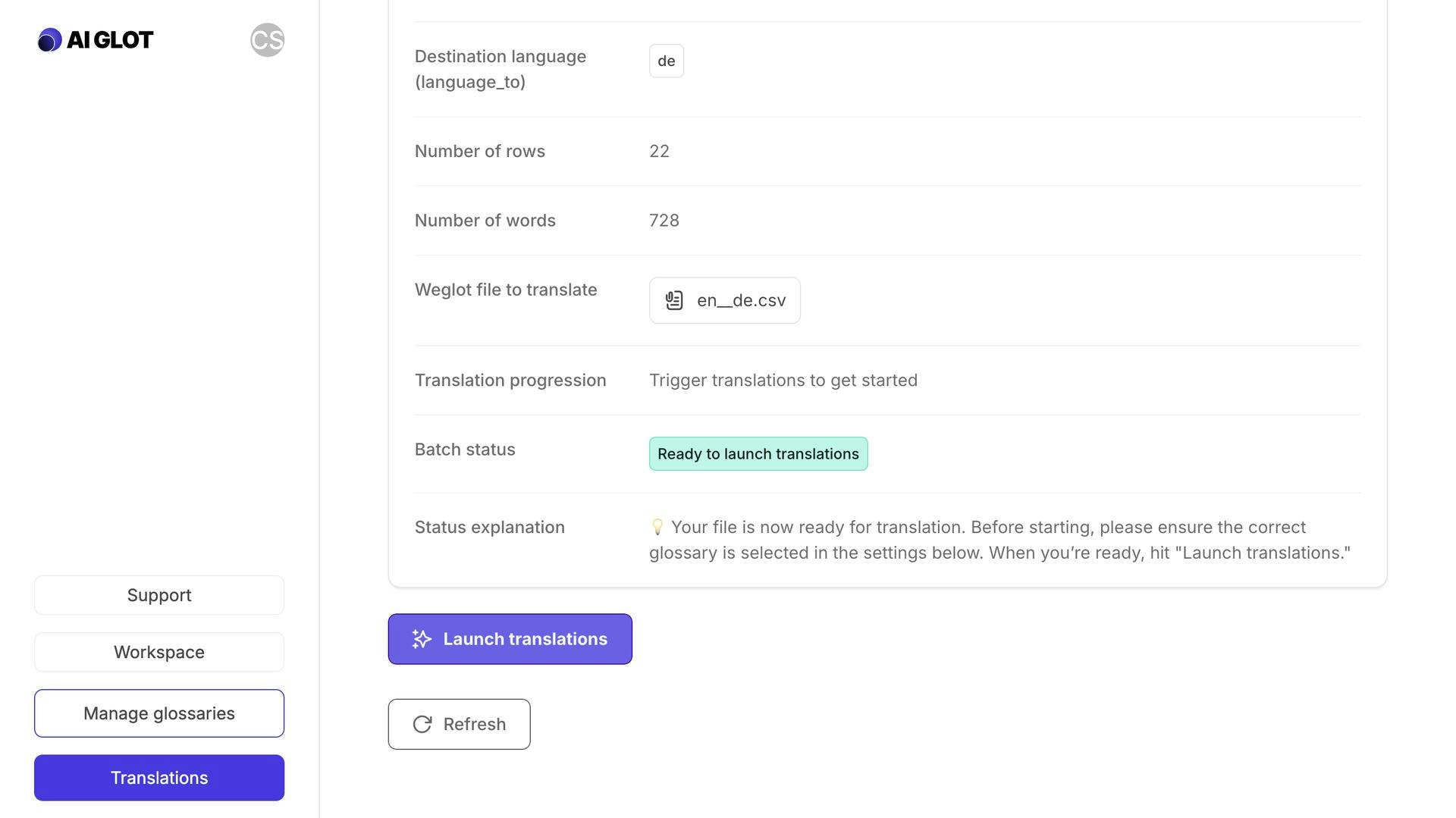Select Translations in the sidebar
The image size is (1456, 818).
point(159,778)
